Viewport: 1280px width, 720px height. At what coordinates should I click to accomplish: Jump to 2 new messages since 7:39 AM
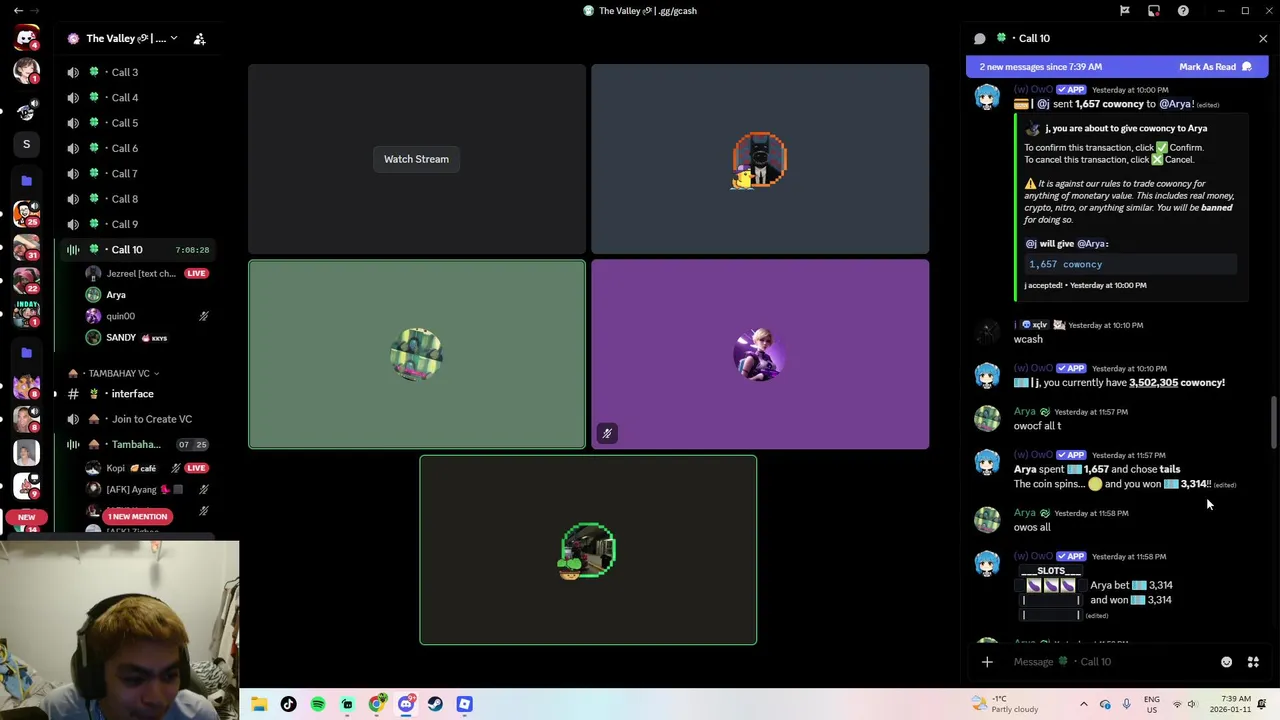click(1040, 67)
